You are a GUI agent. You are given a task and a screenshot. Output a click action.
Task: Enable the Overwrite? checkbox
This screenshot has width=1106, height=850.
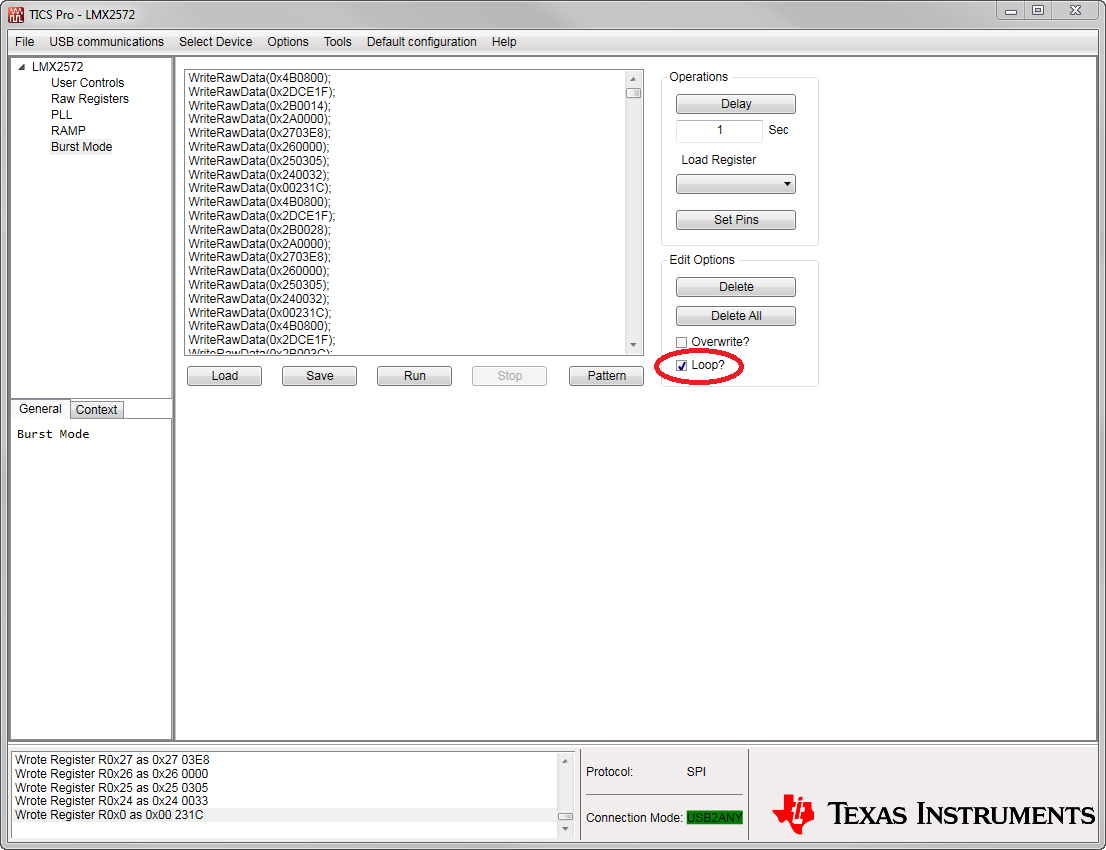click(x=681, y=342)
